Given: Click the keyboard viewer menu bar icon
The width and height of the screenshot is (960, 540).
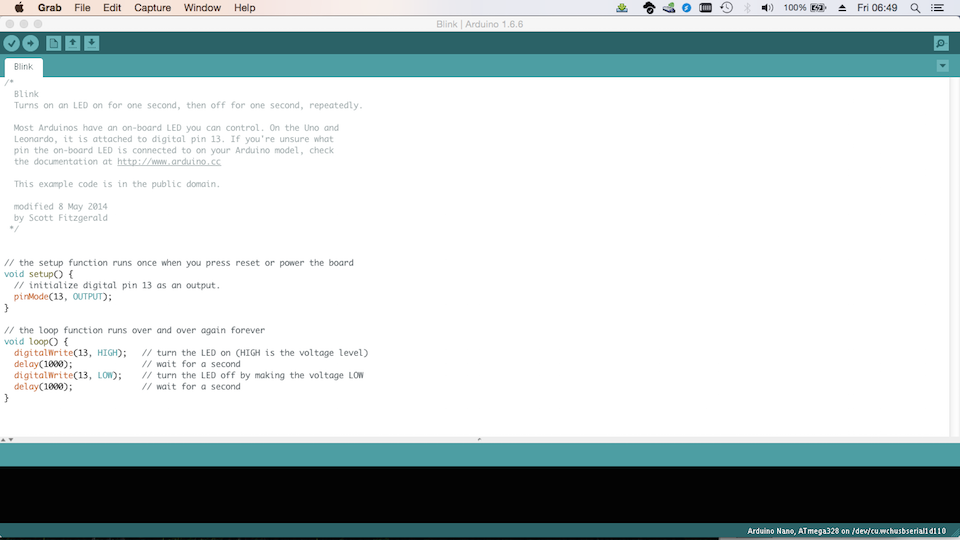Looking at the screenshot, I should pyautogui.click(x=705, y=8).
